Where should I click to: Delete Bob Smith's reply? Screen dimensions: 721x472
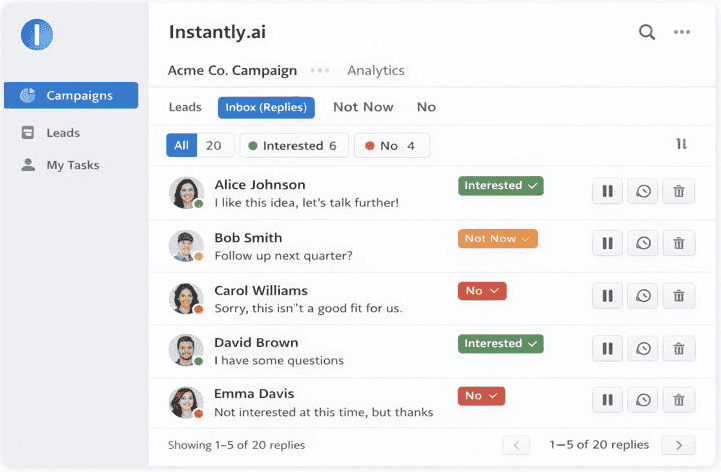(679, 243)
